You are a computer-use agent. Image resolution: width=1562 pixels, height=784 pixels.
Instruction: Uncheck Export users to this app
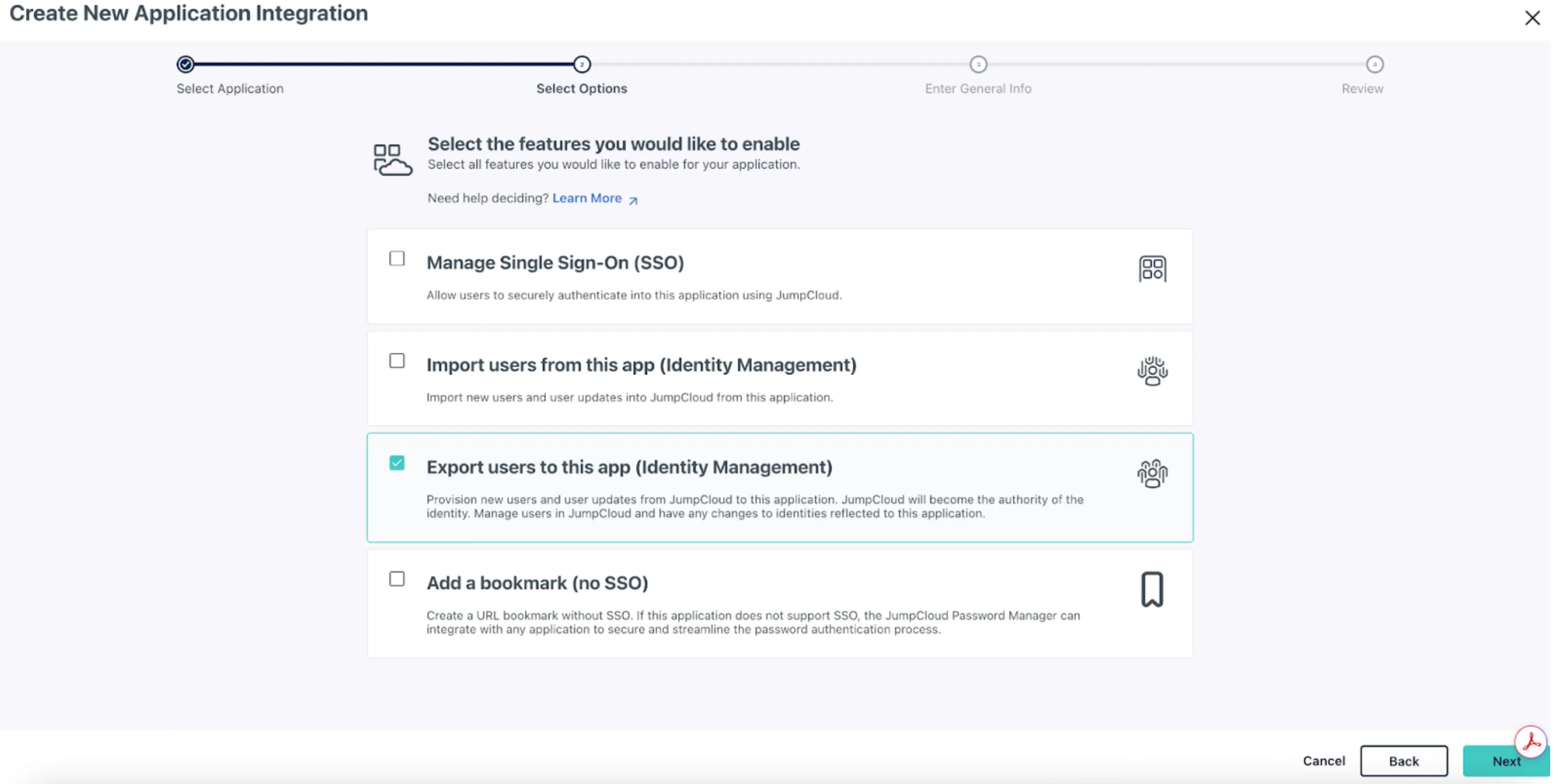(397, 463)
